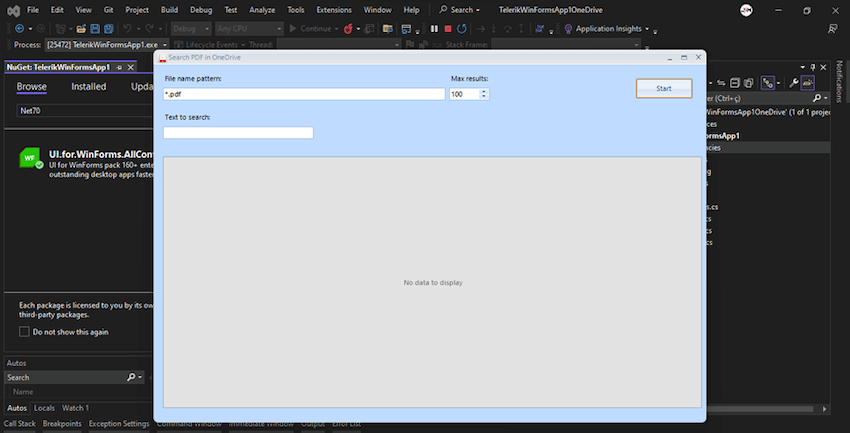850x433 pixels.
Task: Click the NuGet search box containing Net70
Action: [x=85, y=111]
